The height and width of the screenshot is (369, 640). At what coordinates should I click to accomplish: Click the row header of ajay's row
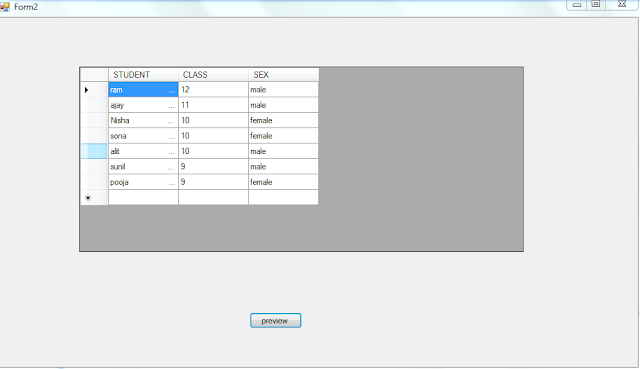94,105
